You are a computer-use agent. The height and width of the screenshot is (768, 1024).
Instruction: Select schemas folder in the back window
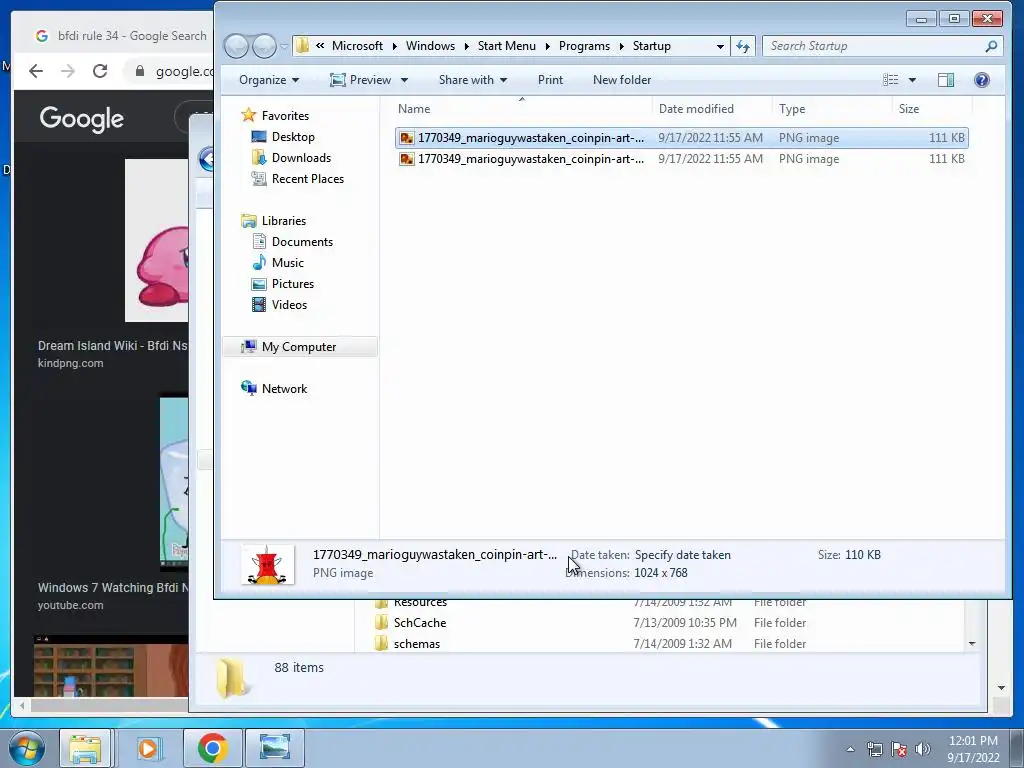coord(417,644)
